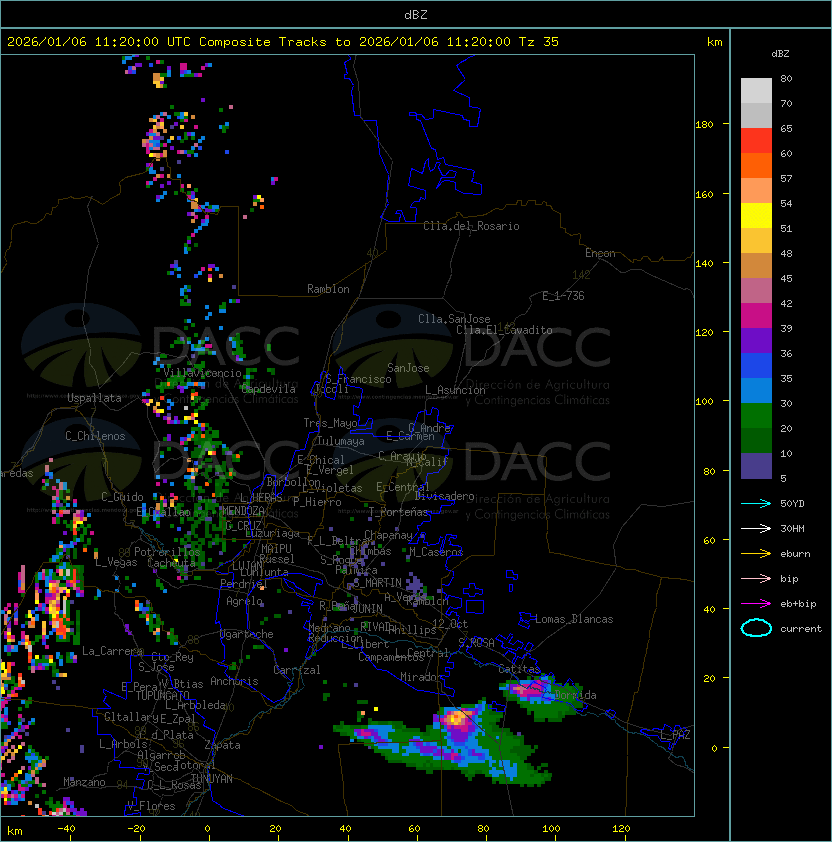The height and width of the screenshot is (842, 832).
Task: Click the 80 value on the dBZ scale
Action: pyautogui.click(x=786, y=78)
